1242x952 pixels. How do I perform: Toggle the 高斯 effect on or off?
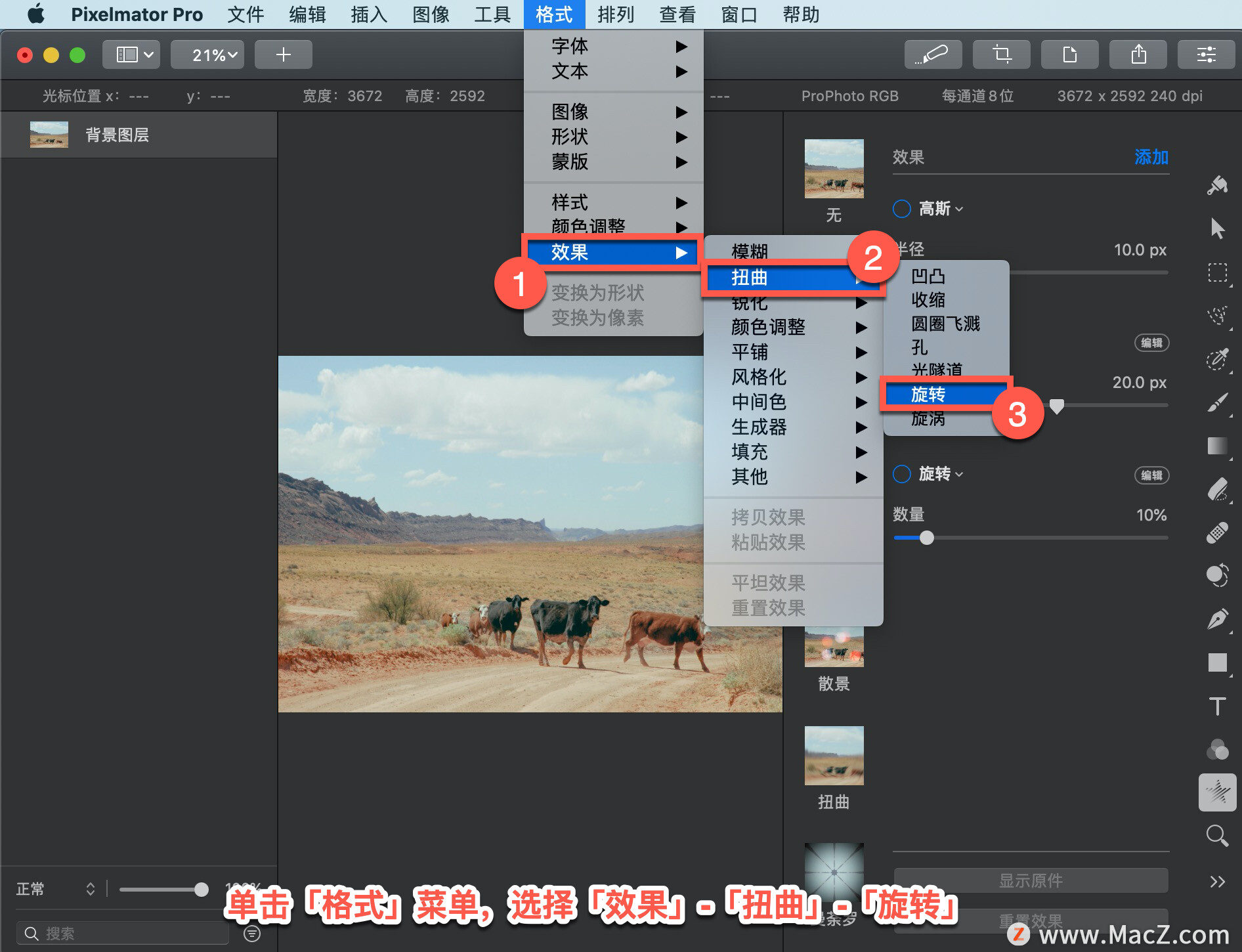point(902,209)
